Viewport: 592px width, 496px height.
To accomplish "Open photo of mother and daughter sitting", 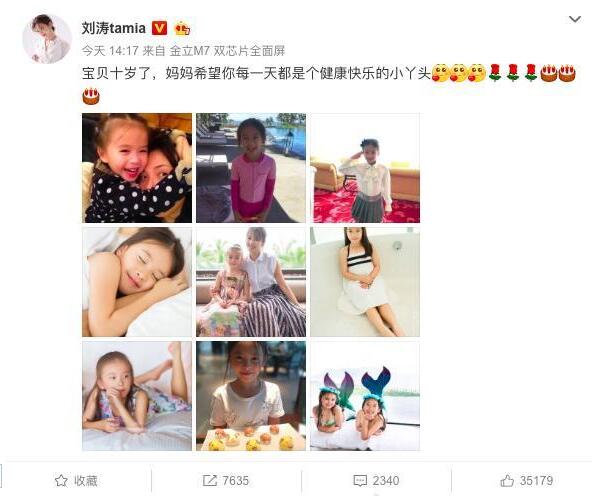I will coord(251,282).
